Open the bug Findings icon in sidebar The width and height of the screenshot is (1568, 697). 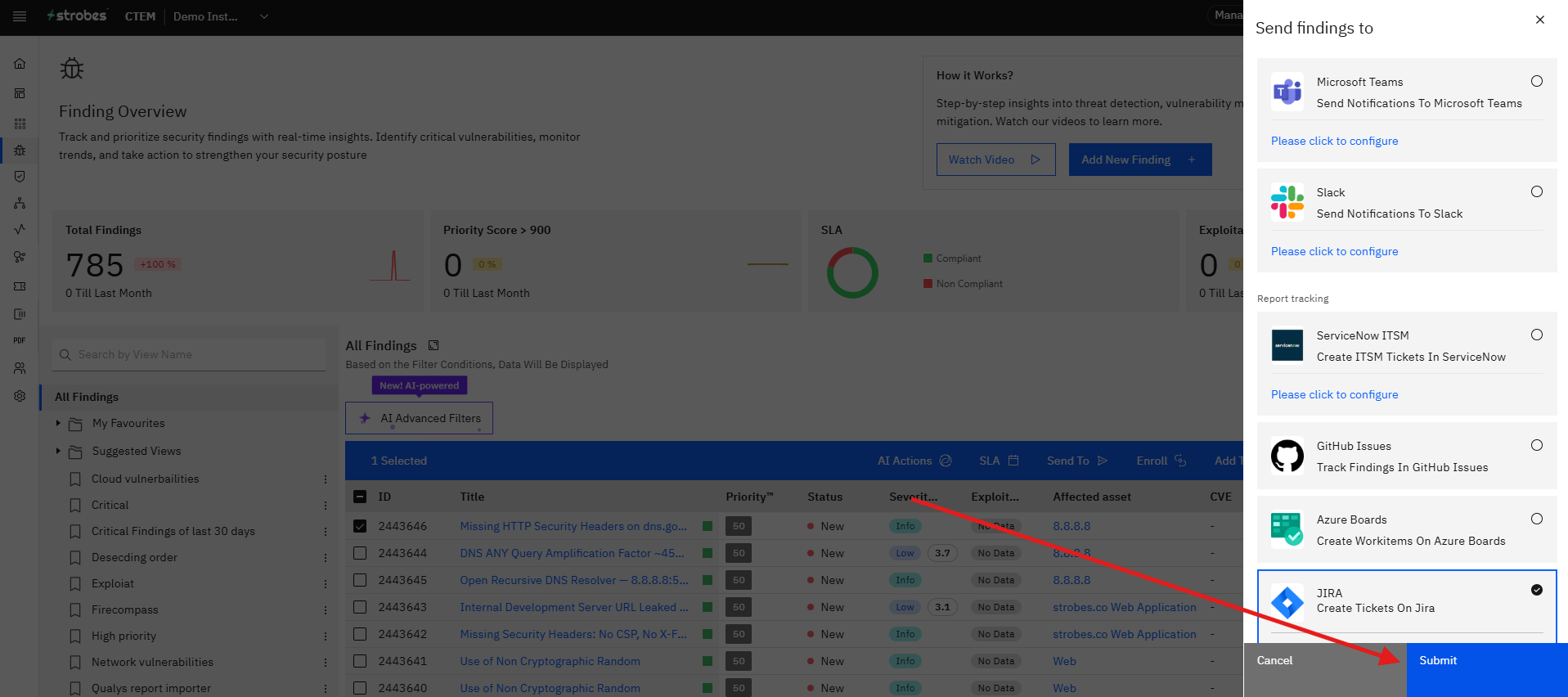[20, 151]
